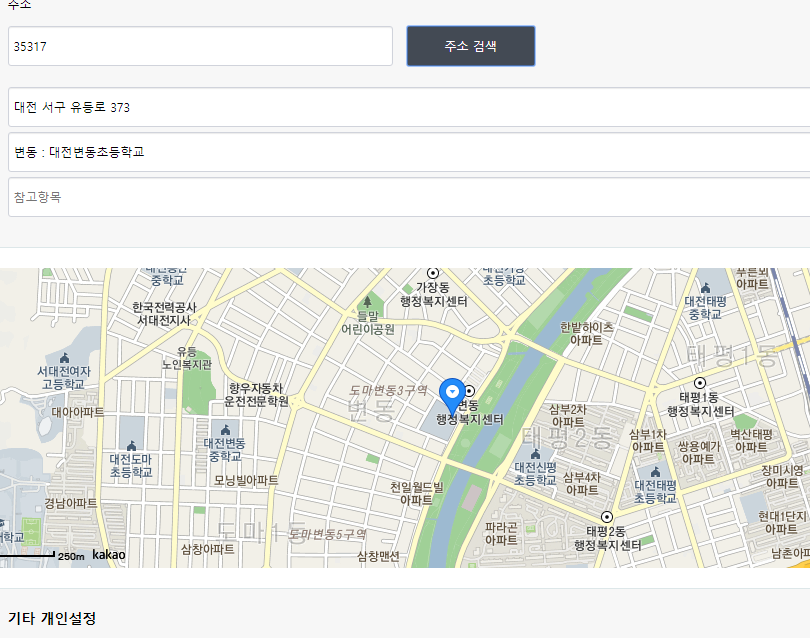Click the 태평2동 행정복지센터 map icon
This screenshot has height=638, width=810.
(x=606, y=517)
